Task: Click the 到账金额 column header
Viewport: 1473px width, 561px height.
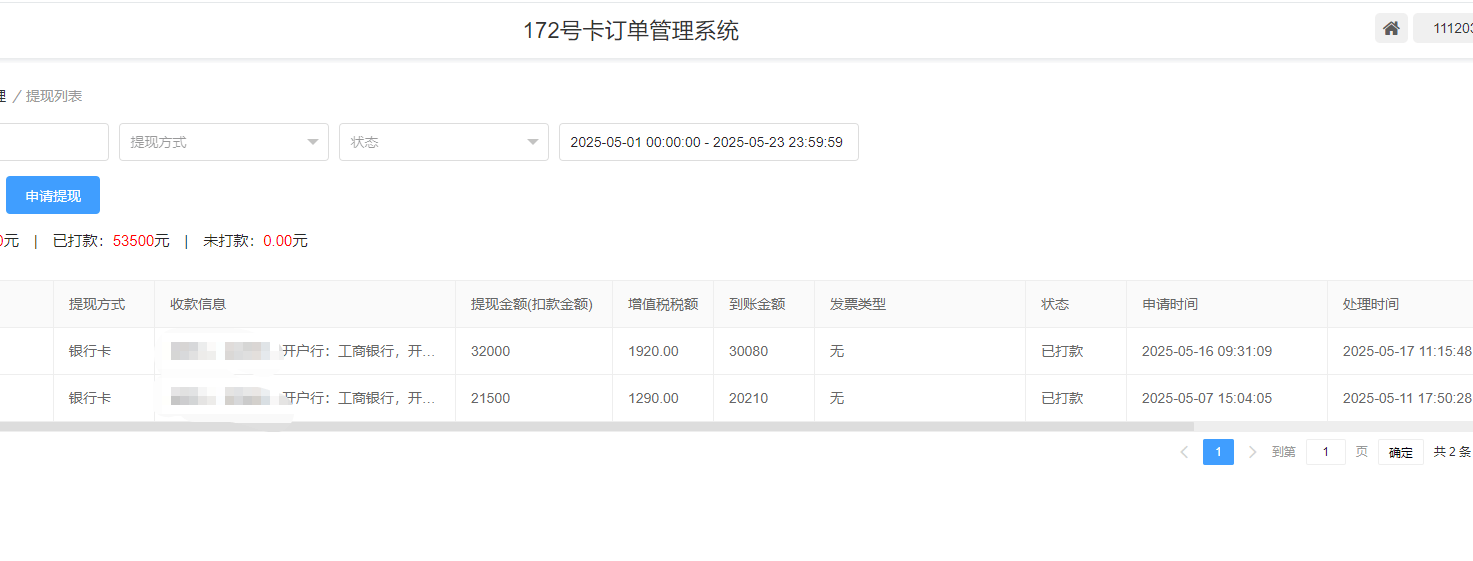Action: [757, 304]
